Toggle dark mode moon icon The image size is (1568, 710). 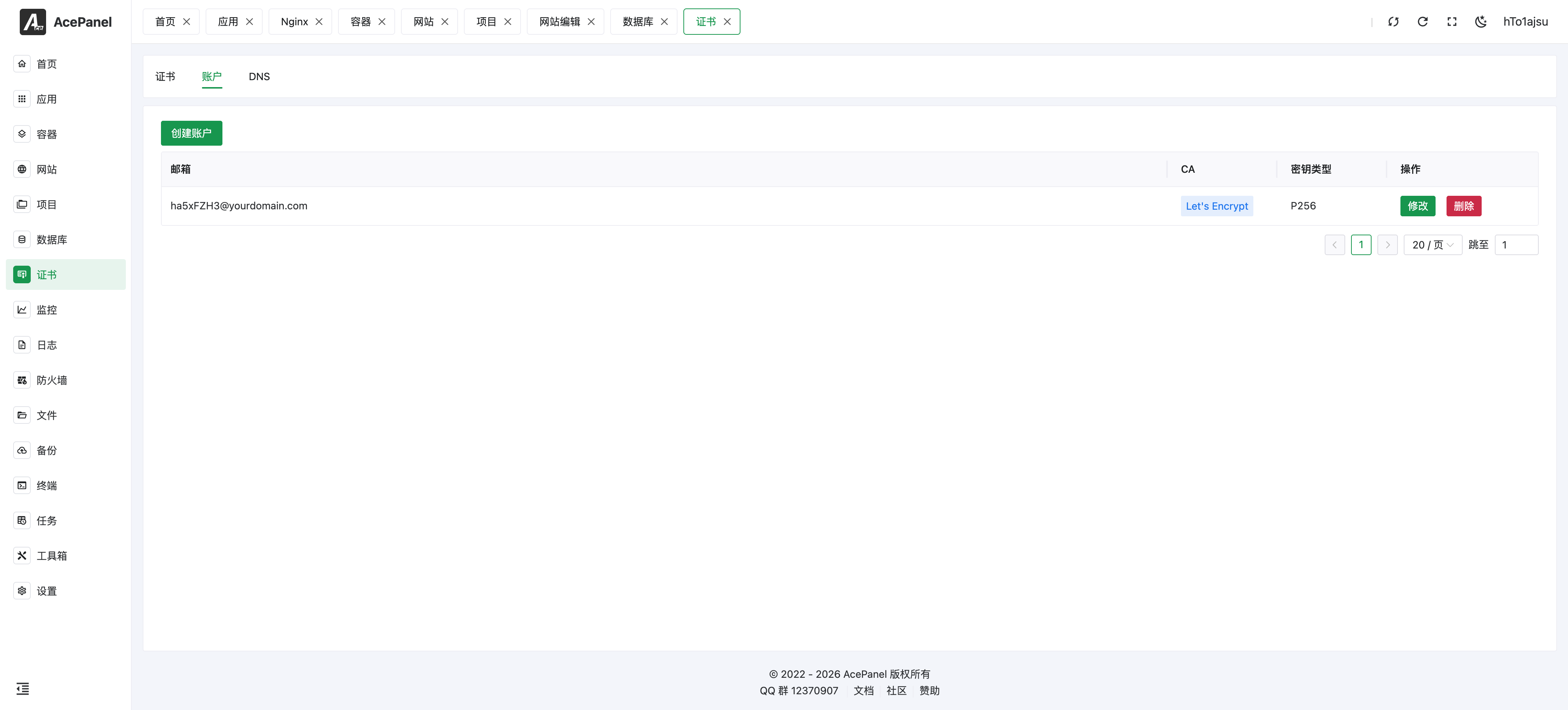click(1481, 22)
